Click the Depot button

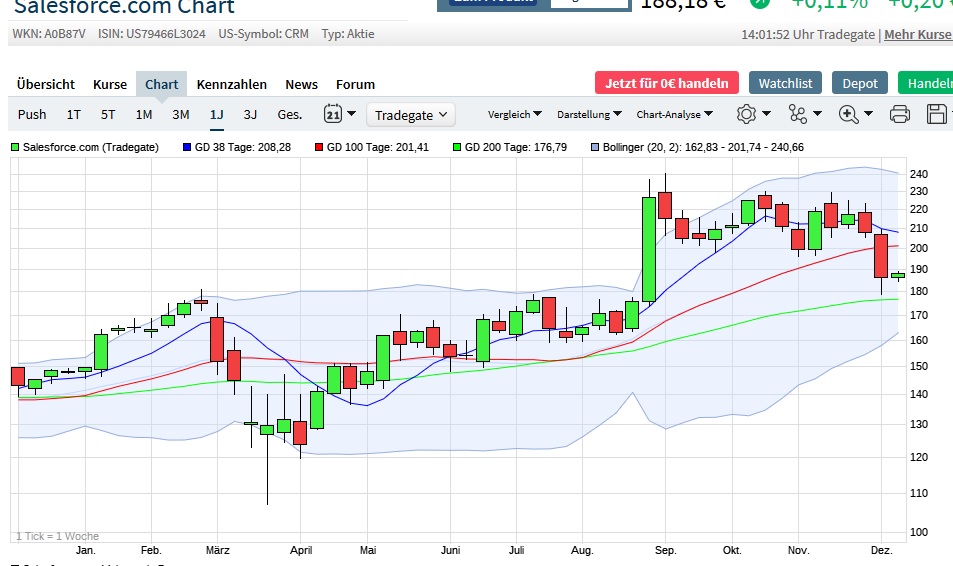coord(860,83)
